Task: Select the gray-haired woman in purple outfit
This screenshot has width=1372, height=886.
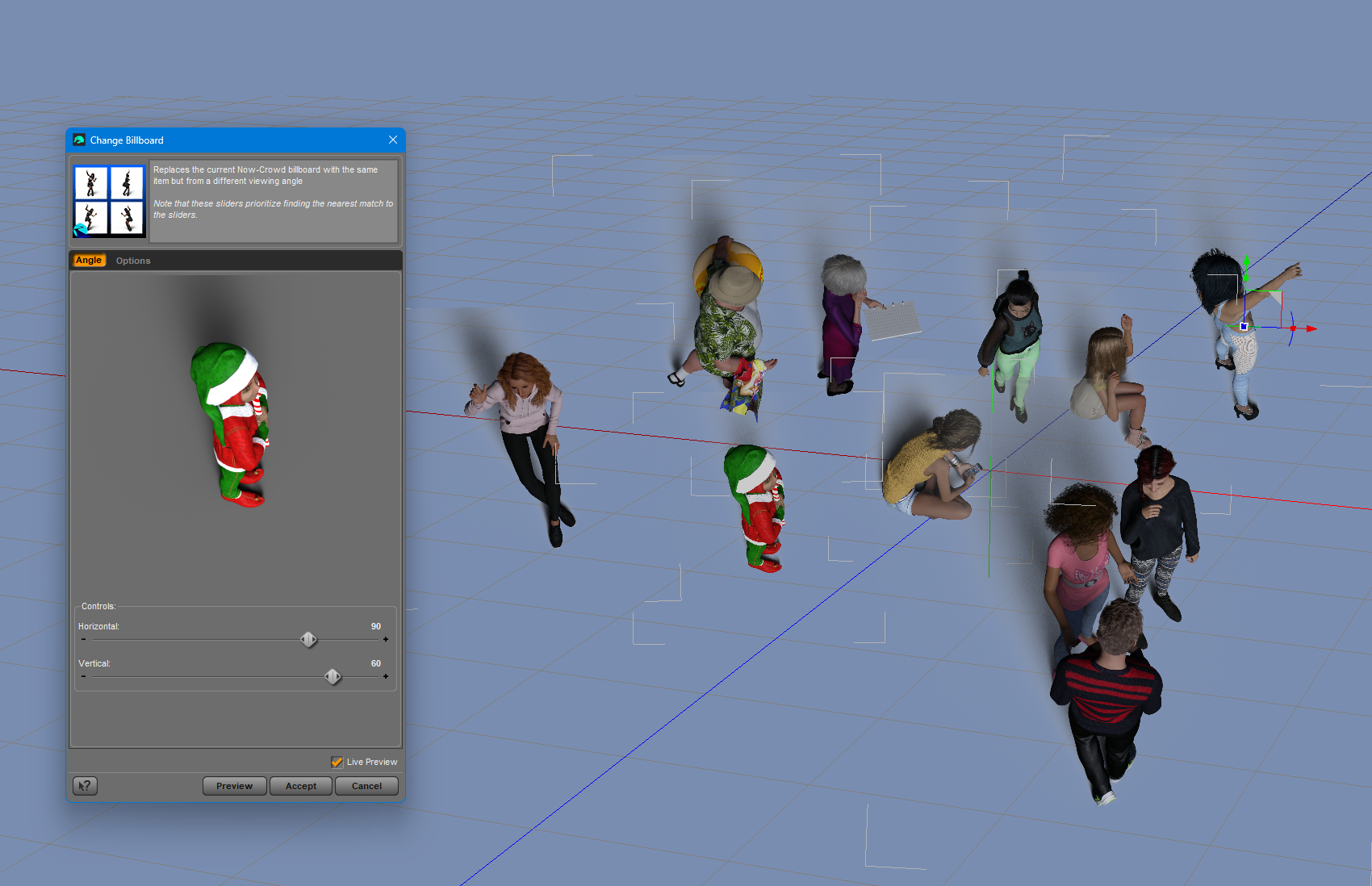Action: [844, 324]
